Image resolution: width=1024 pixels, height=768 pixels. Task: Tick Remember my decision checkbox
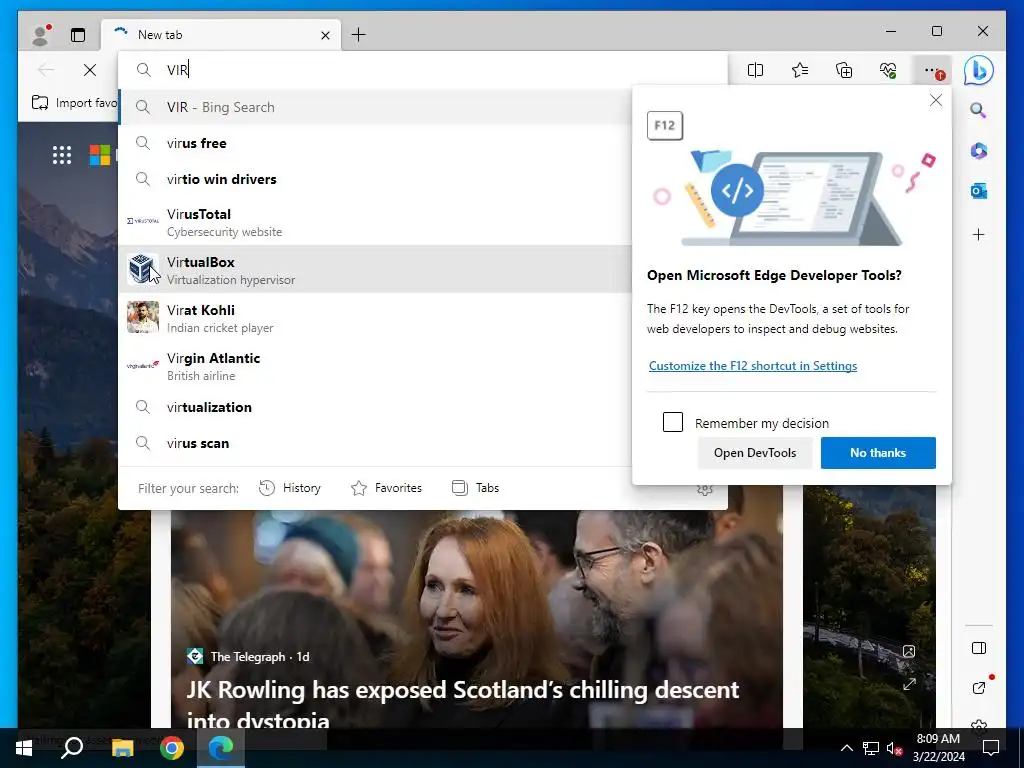pyautogui.click(x=673, y=422)
